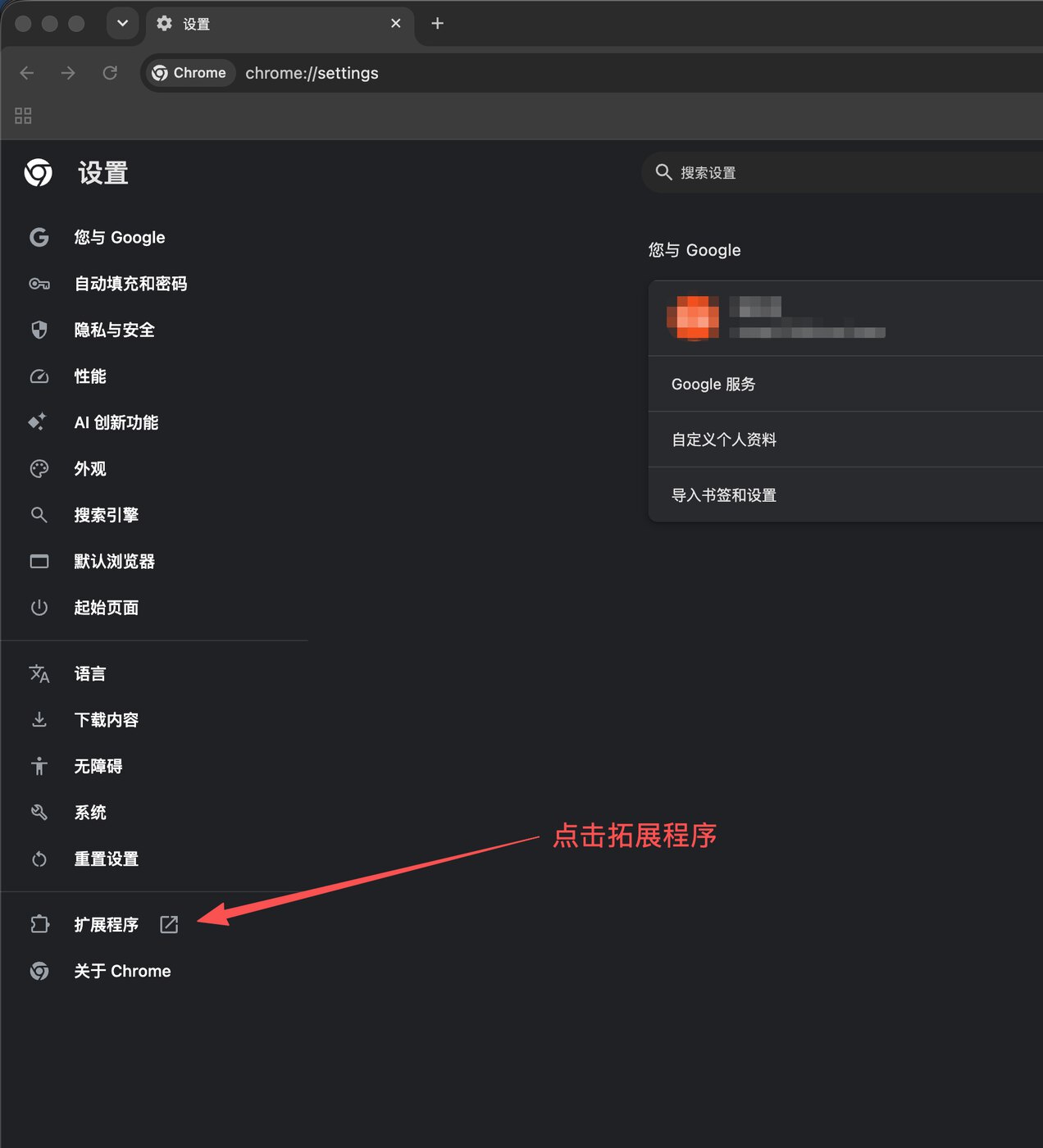Click the puzzle piece extensions icon
The image size is (1043, 1148).
click(39, 925)
